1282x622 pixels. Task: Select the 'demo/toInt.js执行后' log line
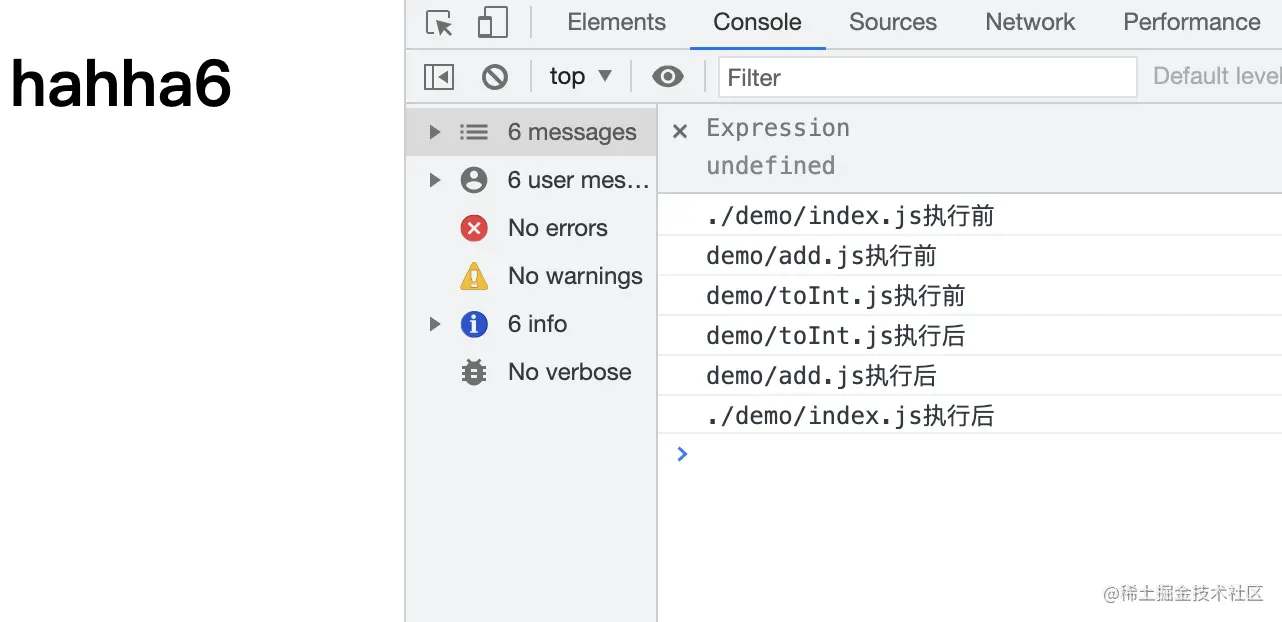click(x=970, y=336)
